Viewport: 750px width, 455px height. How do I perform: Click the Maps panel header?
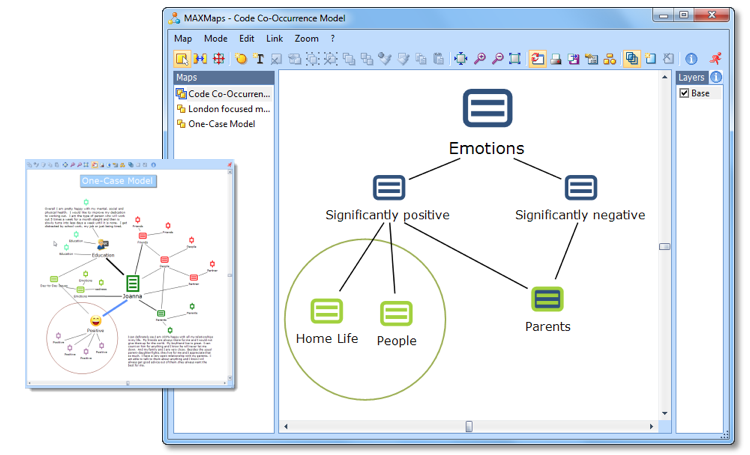(224, 78)
